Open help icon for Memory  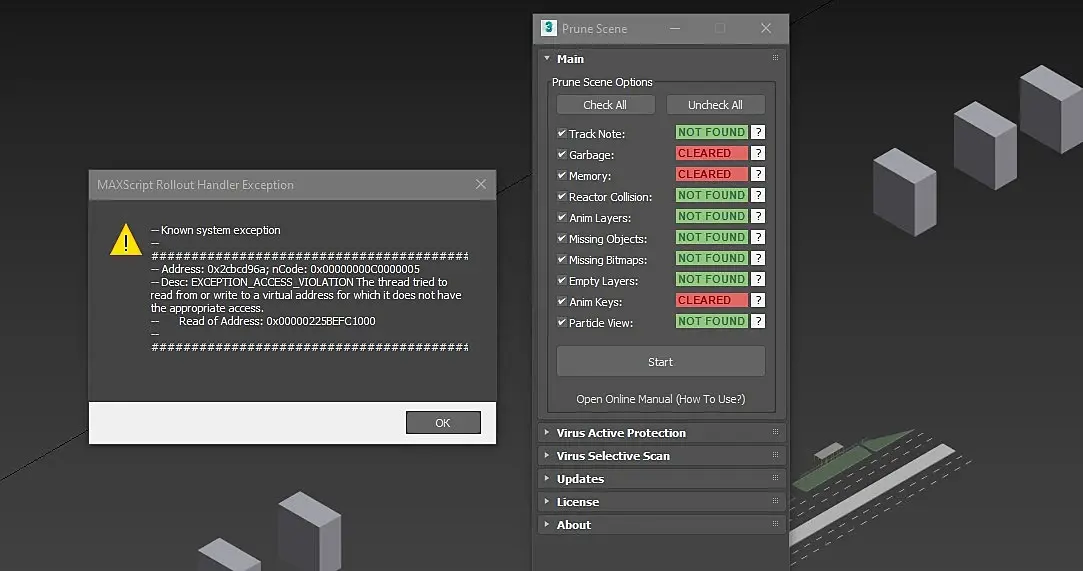tap(758, 174)
